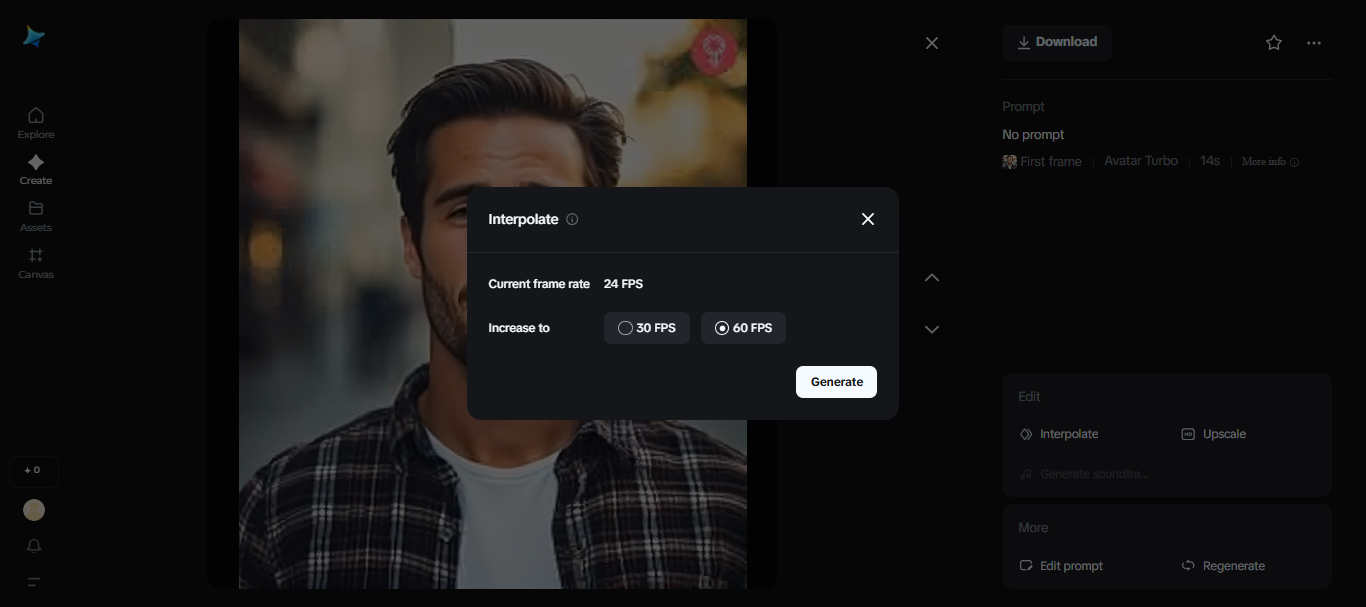Screen dimensions: 1366x607
Task: Go to next item with down chevron
Action: coord(932,329)
